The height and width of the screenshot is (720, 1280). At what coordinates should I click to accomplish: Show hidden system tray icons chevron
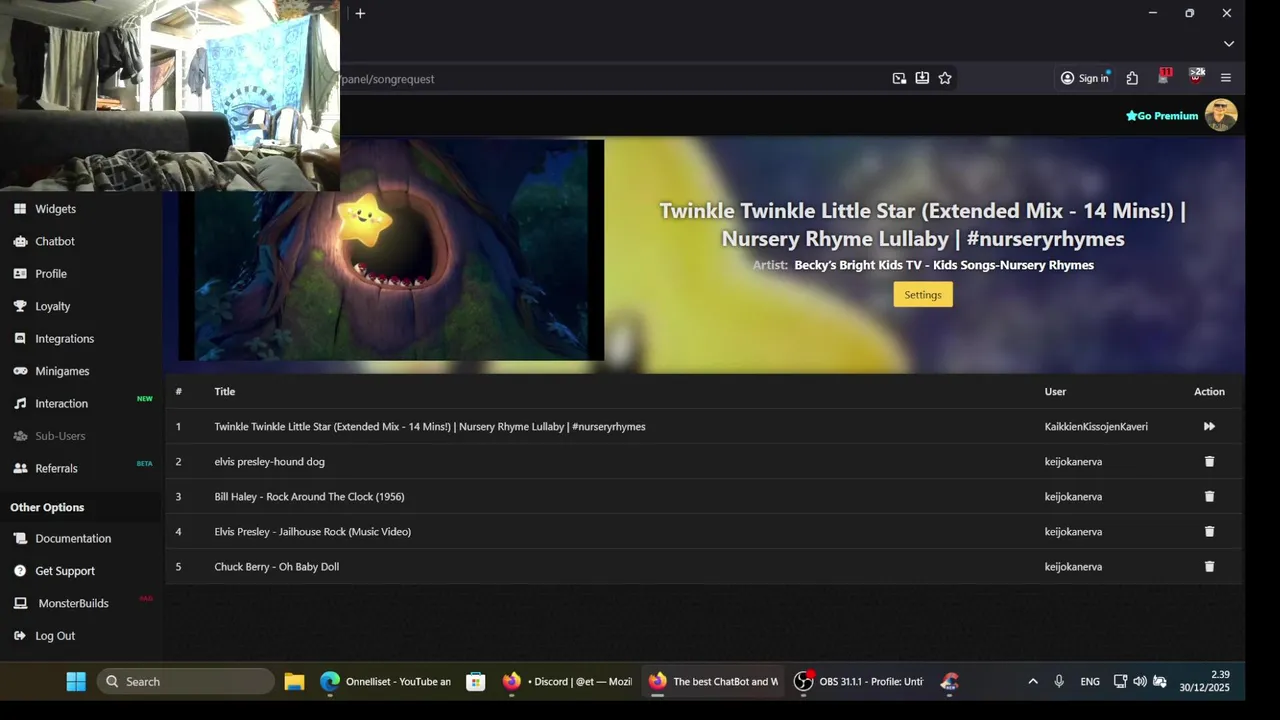click(1033, 681)
